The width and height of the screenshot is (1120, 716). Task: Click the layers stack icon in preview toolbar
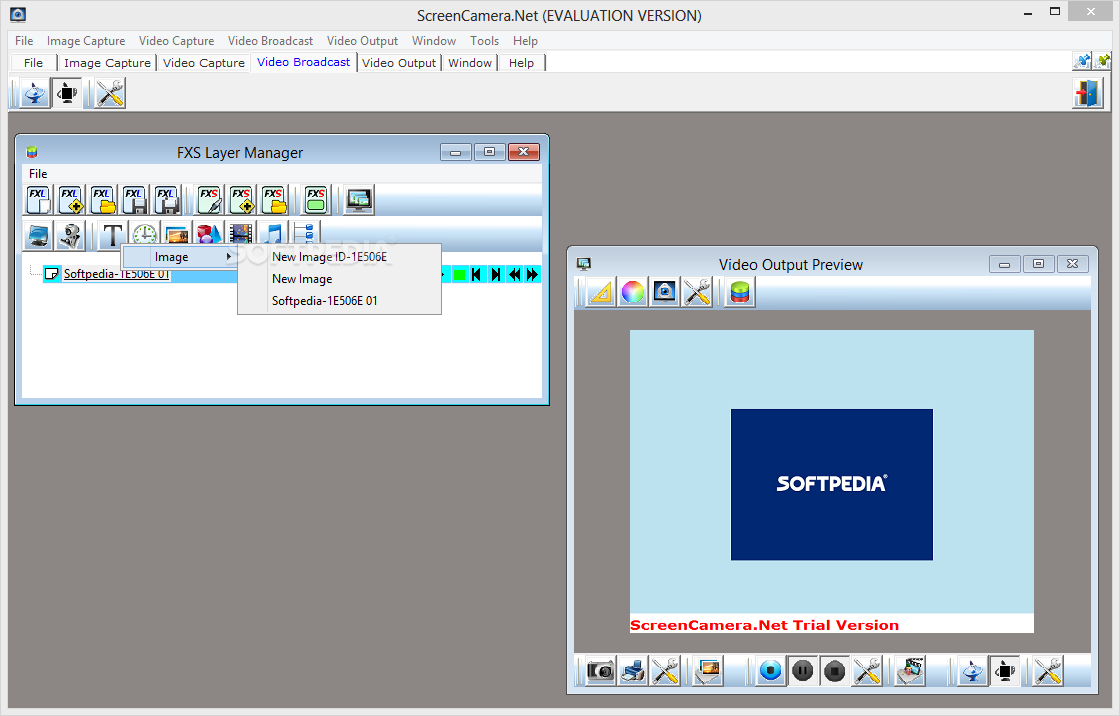740,292
